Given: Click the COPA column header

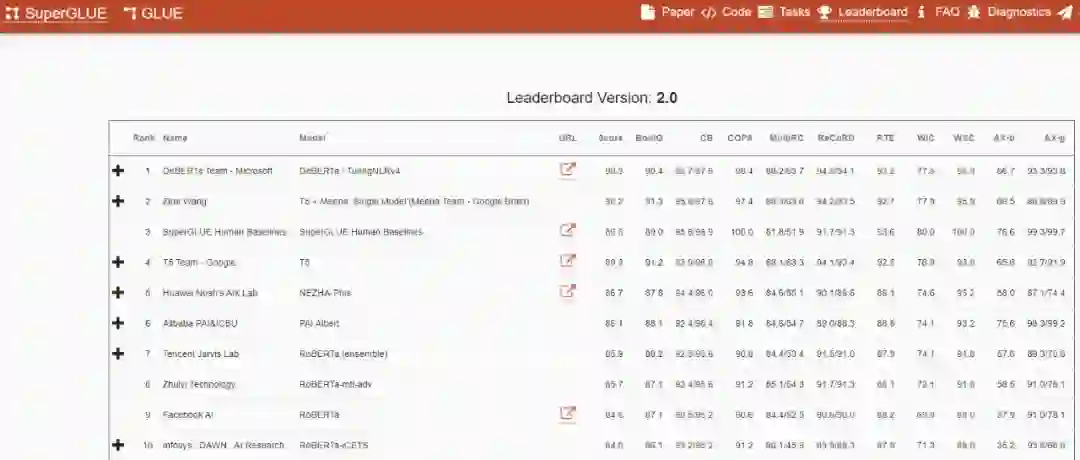Looking at the screenshot, I should tap(740, 138).
